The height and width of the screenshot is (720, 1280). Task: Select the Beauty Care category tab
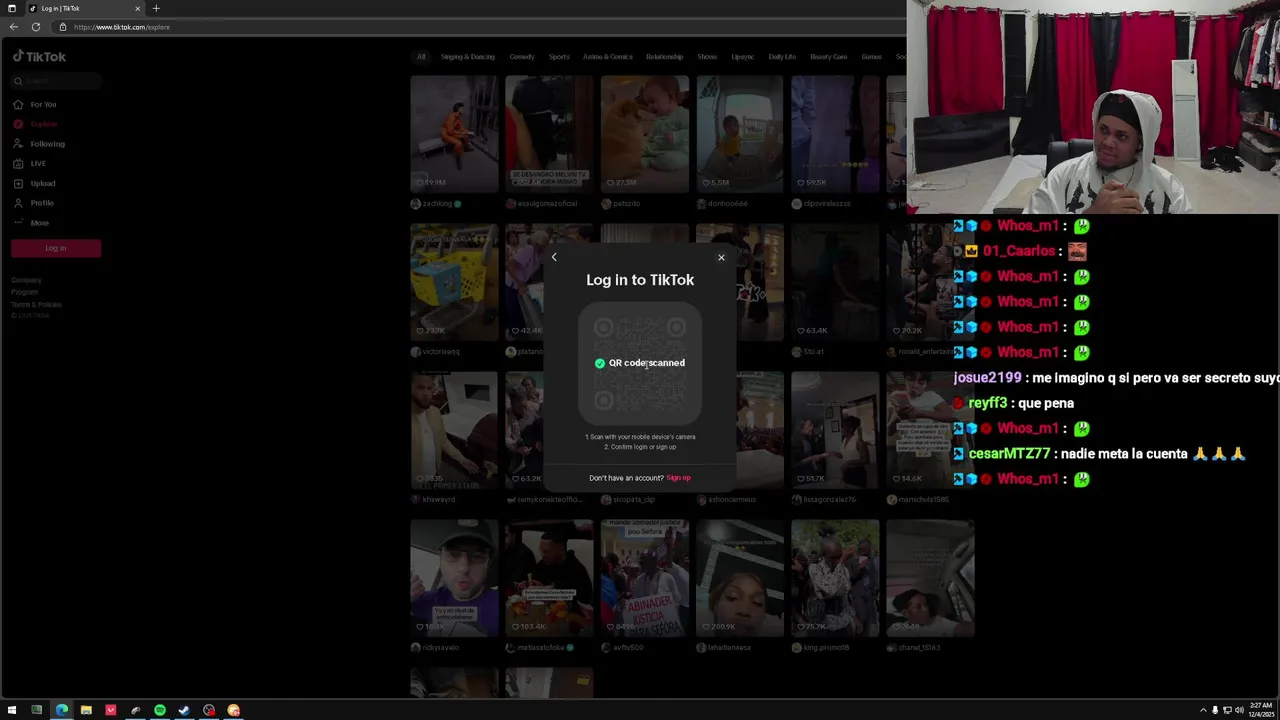[x=829, y=57]
